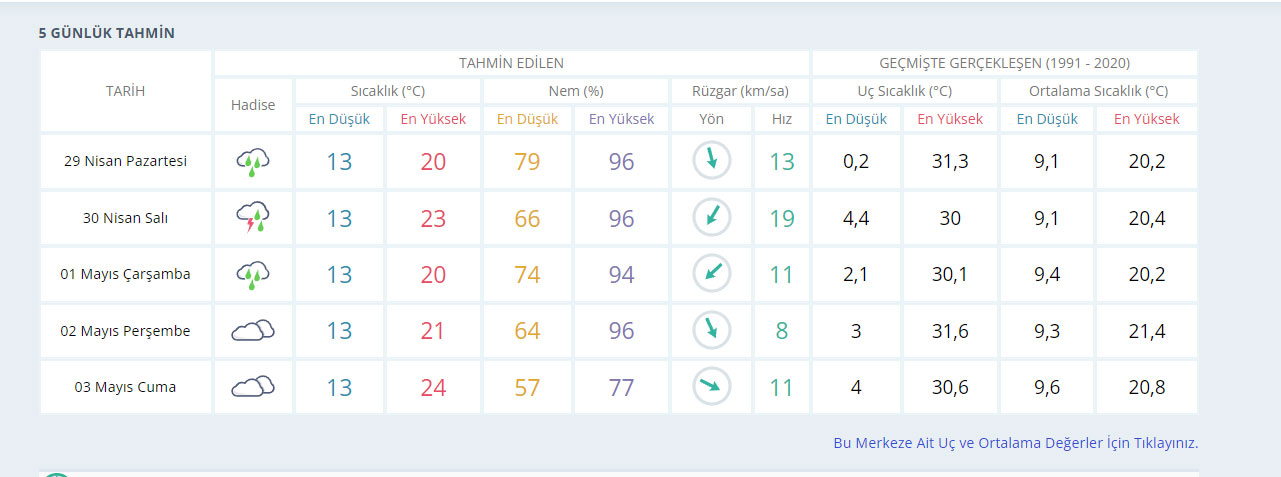Click the 'Rüzgar (km/sa)' column header
Image resolution: width=1281 pixels, height=477 pixels.
coord(740,91)
